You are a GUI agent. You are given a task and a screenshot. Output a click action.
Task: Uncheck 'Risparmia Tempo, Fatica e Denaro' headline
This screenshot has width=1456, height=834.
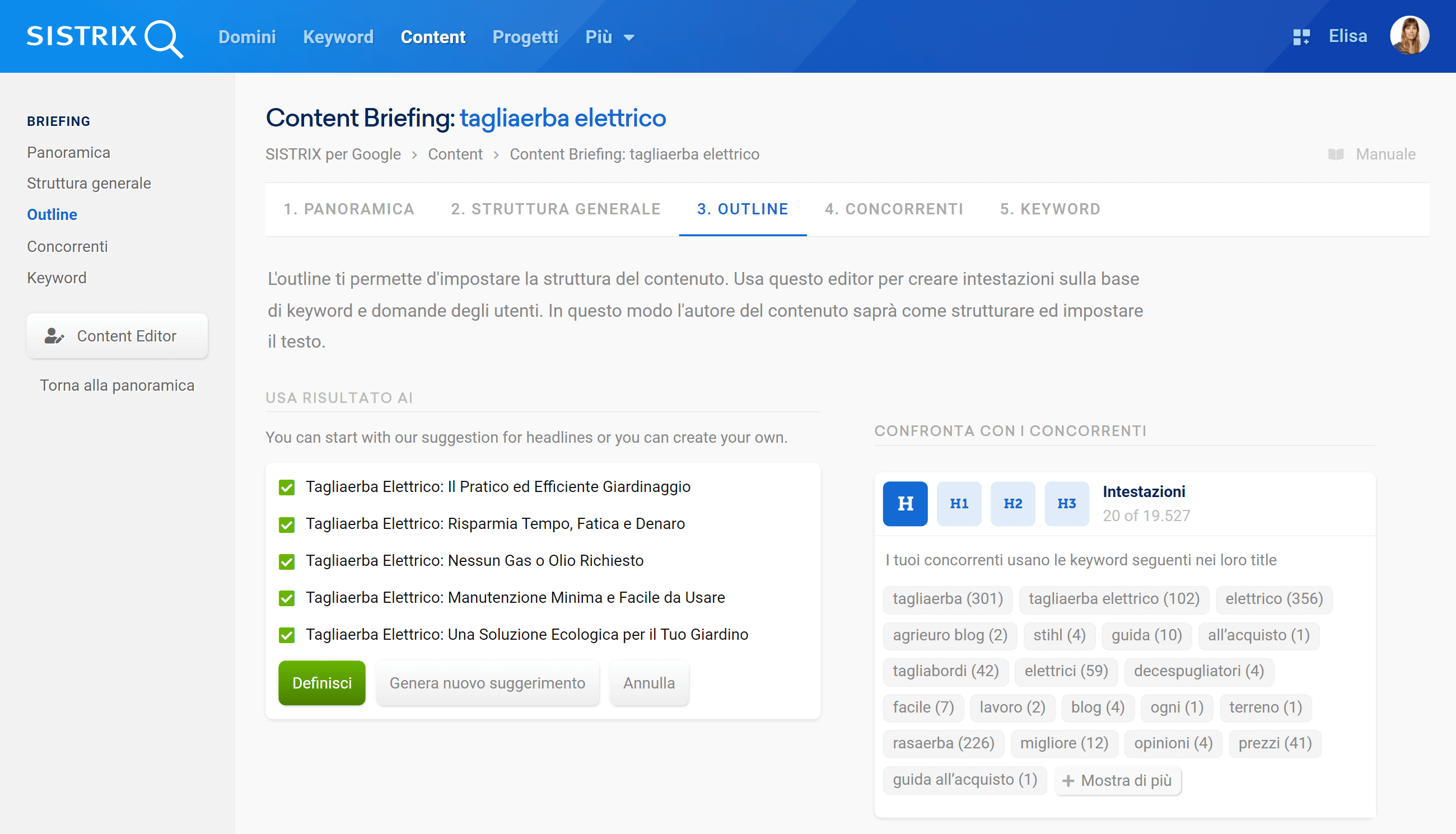[x=287, y=524]
